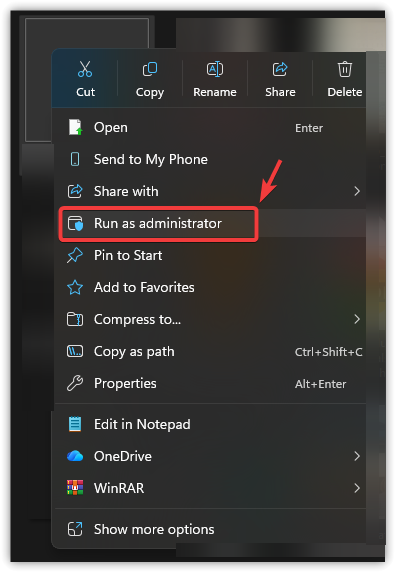Choose Edit in Notepad
Image resolution: width=395 pixels, height=572 pixels.
pyautogui.click(x=210, y=424)
